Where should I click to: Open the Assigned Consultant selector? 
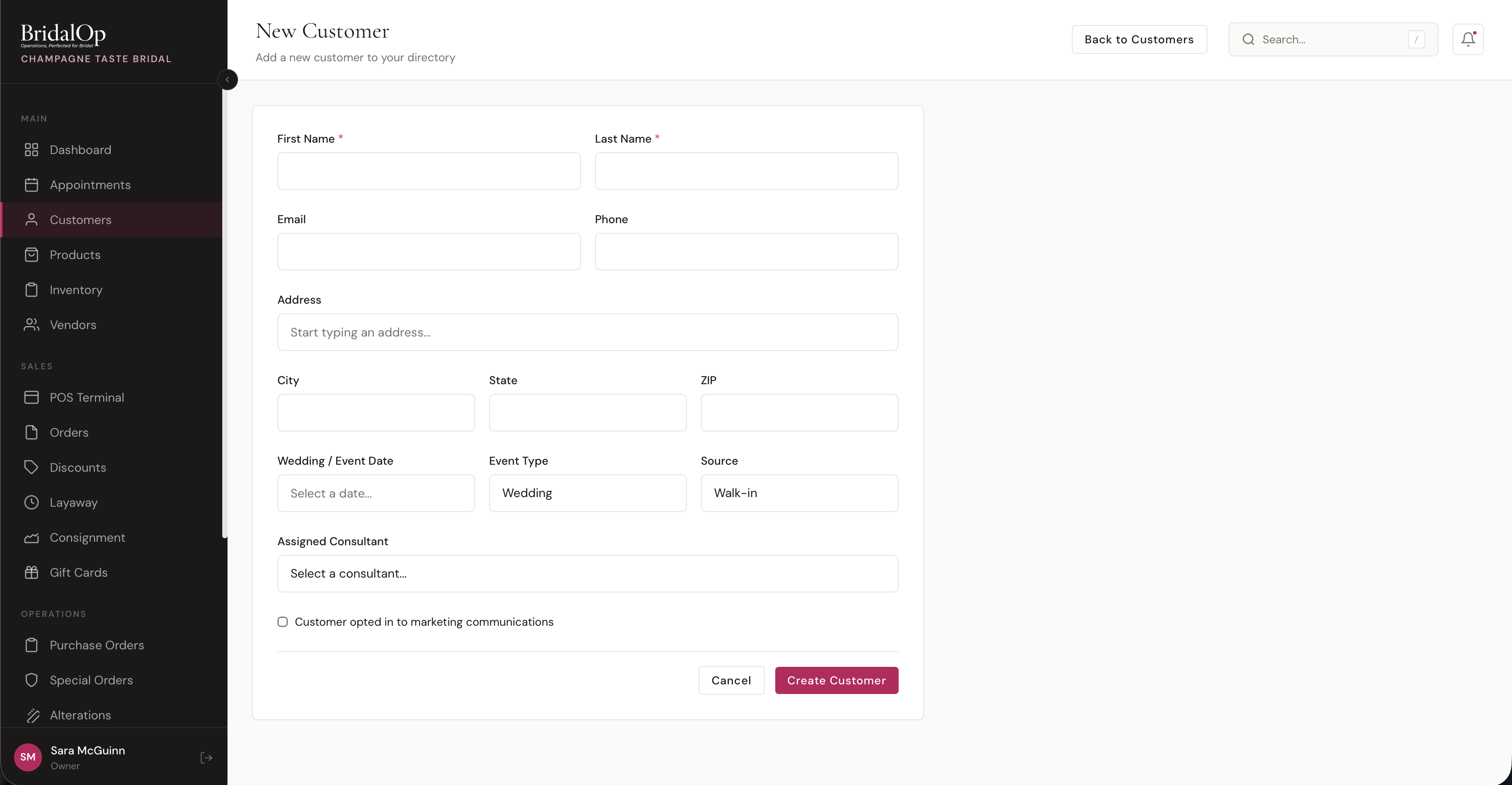tap(588, 574)
